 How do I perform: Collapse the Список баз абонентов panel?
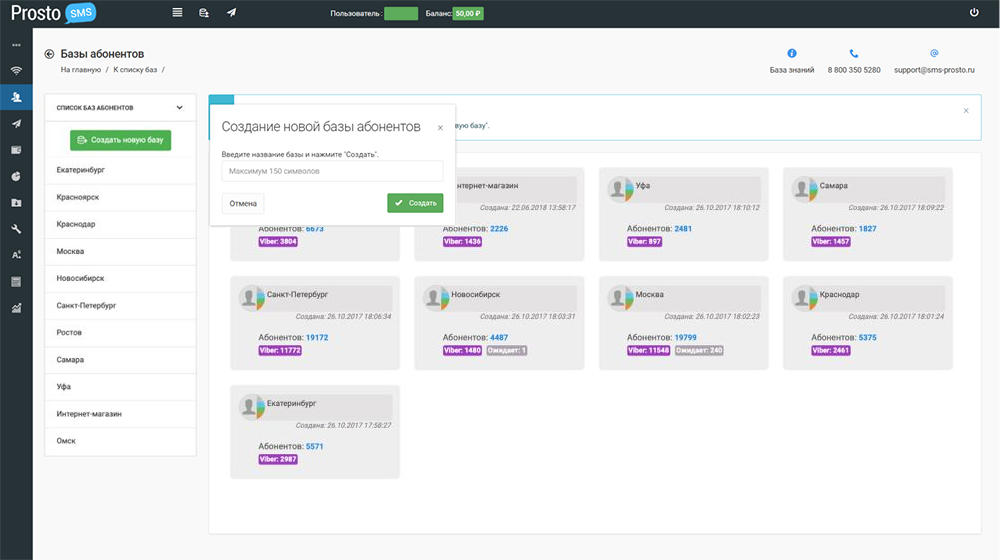pyautogui.click(x=180, y=108)
